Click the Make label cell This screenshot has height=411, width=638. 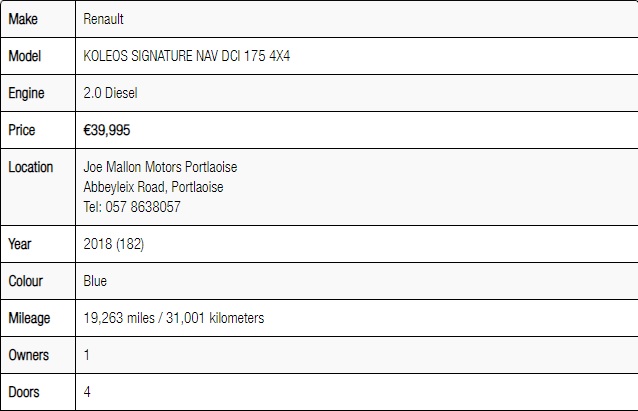pyautogui.click(x=38, y=19)
